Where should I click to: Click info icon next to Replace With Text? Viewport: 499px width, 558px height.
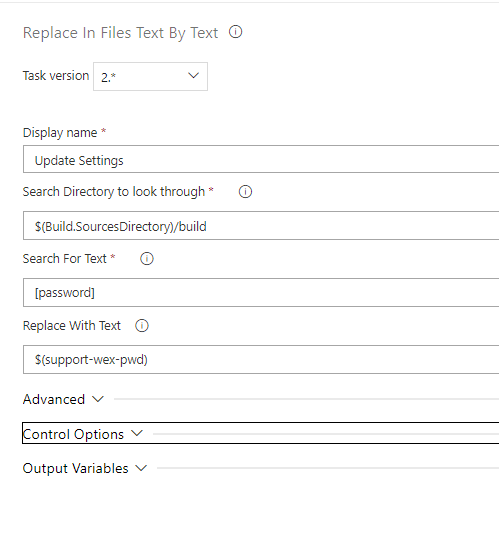click(142, 326)
